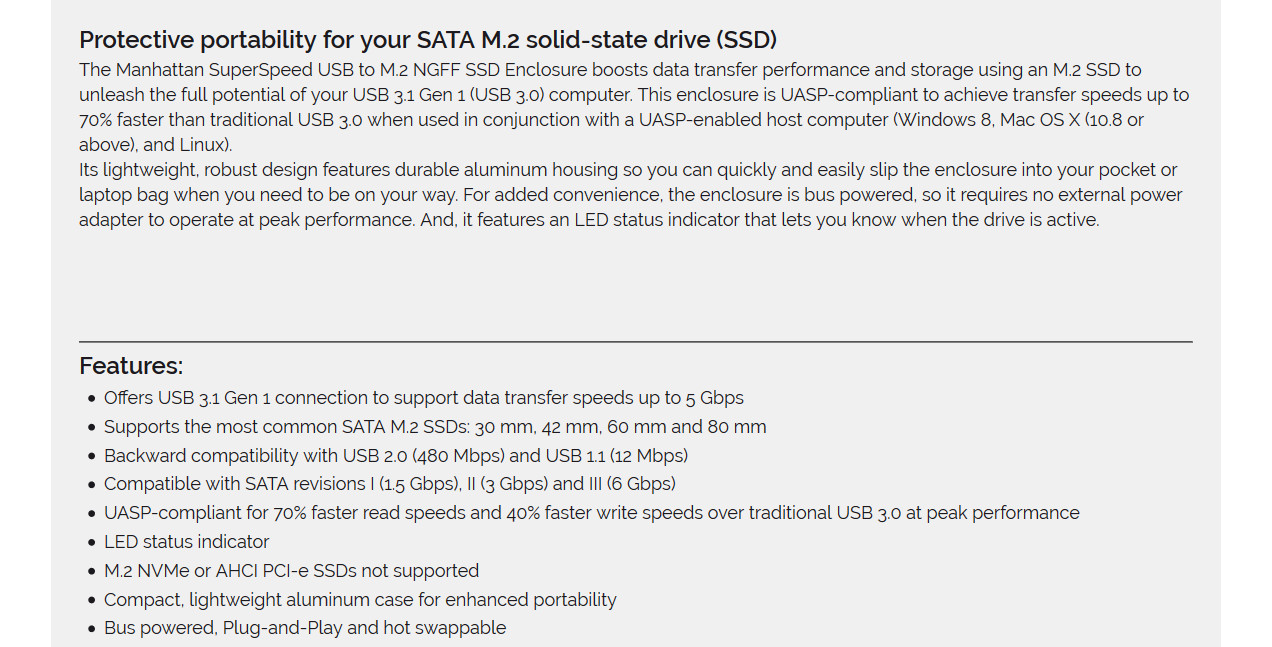
Task: Select the SATA revisions I, II, III bullet
Action: point(390,484)
